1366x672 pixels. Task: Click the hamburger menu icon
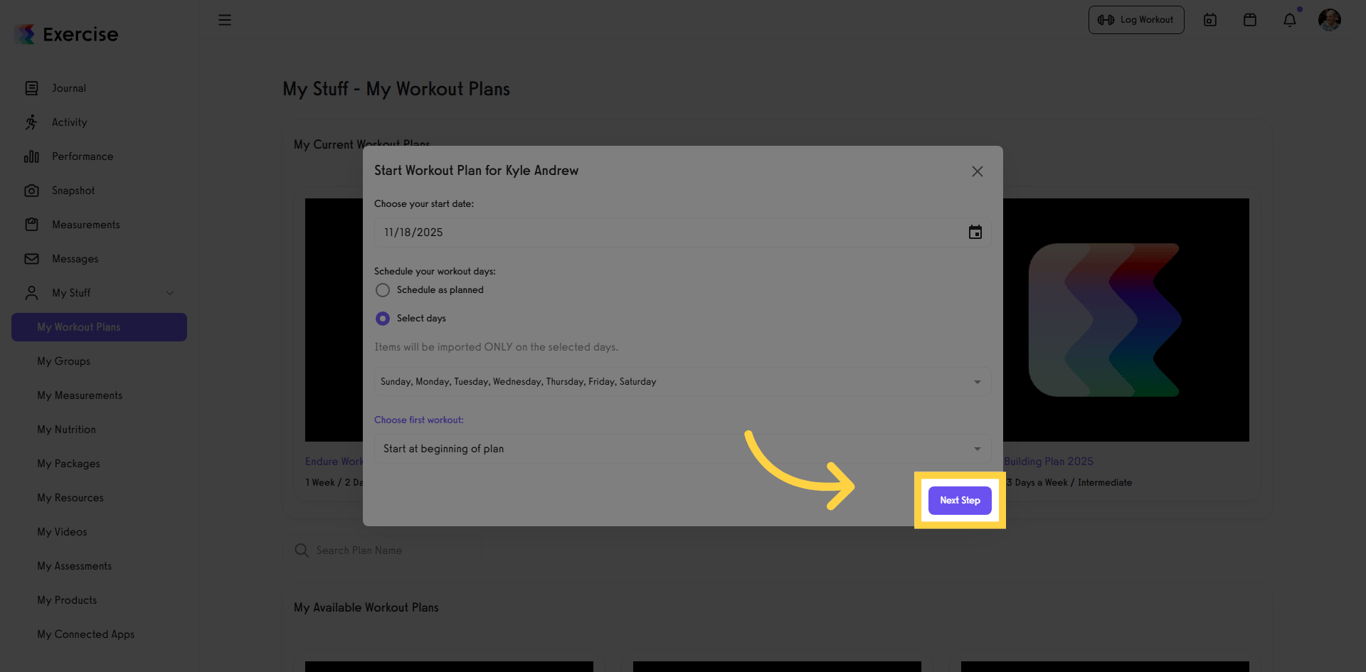pyautogui.click(x=225, y=20)
